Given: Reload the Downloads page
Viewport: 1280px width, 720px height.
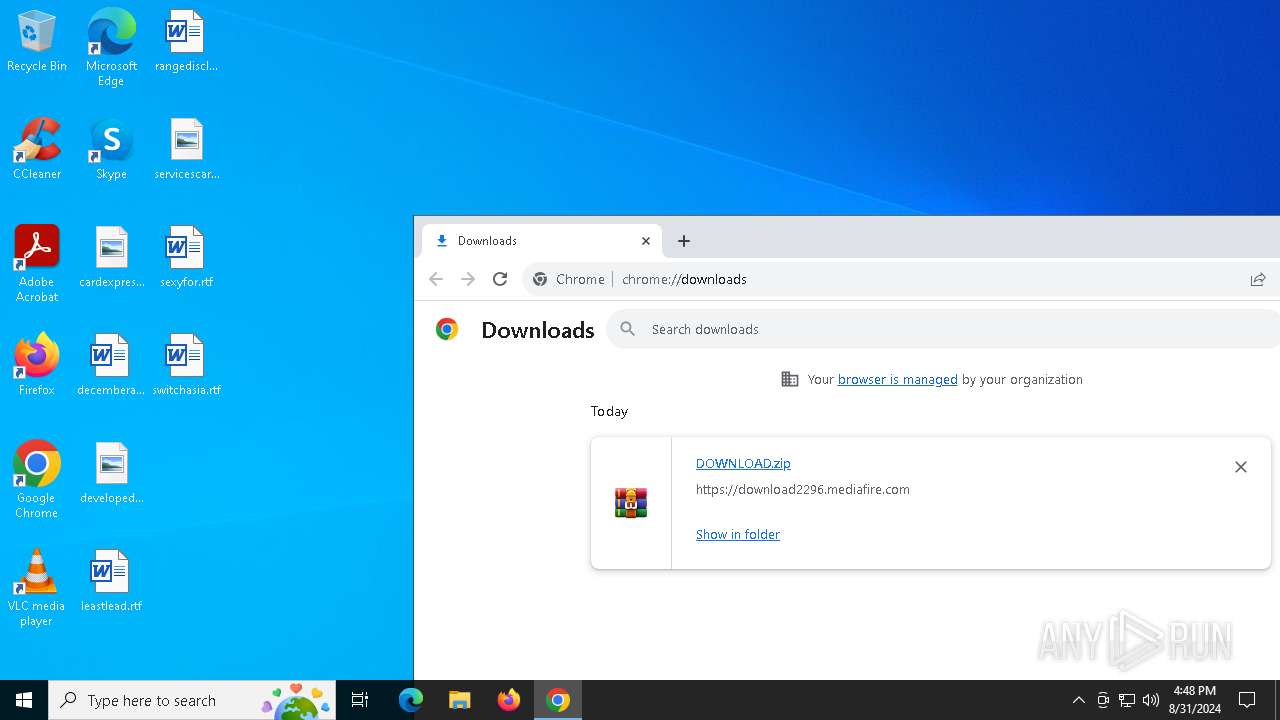Looking at the screenshot, I should (x=500, y=279).
